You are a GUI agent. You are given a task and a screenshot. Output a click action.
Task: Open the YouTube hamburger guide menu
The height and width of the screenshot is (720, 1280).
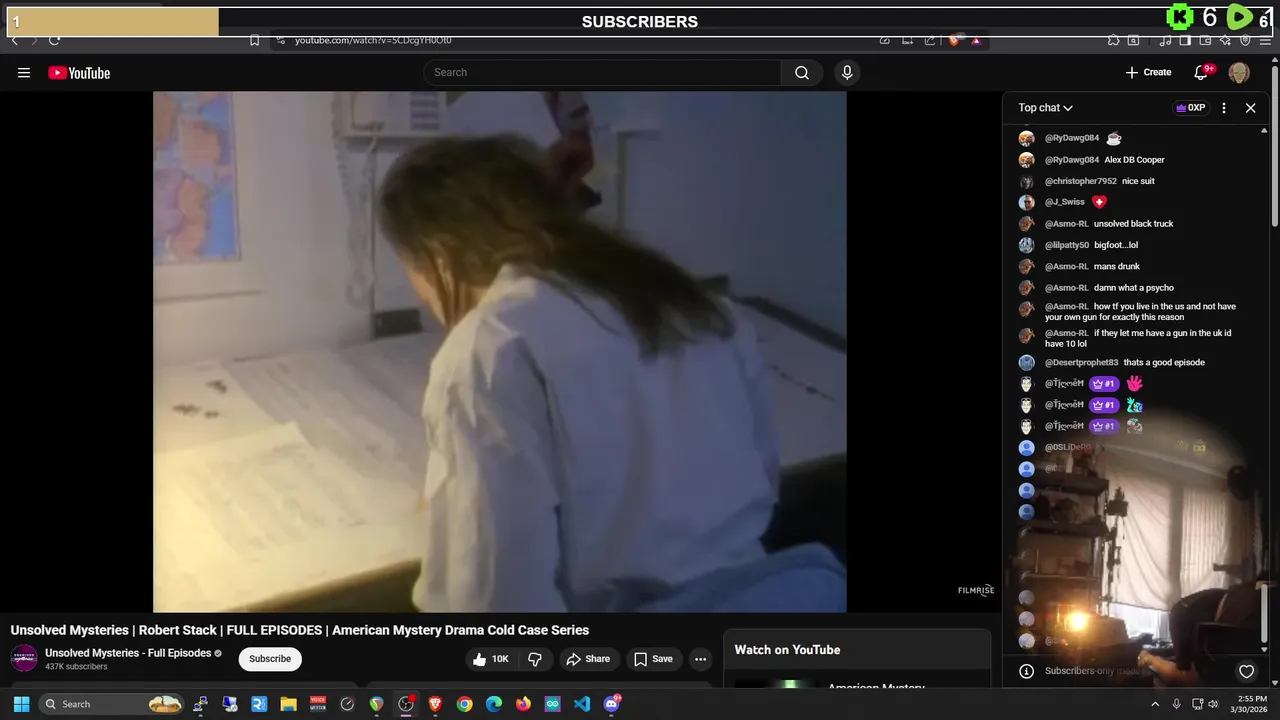point(24,73)
